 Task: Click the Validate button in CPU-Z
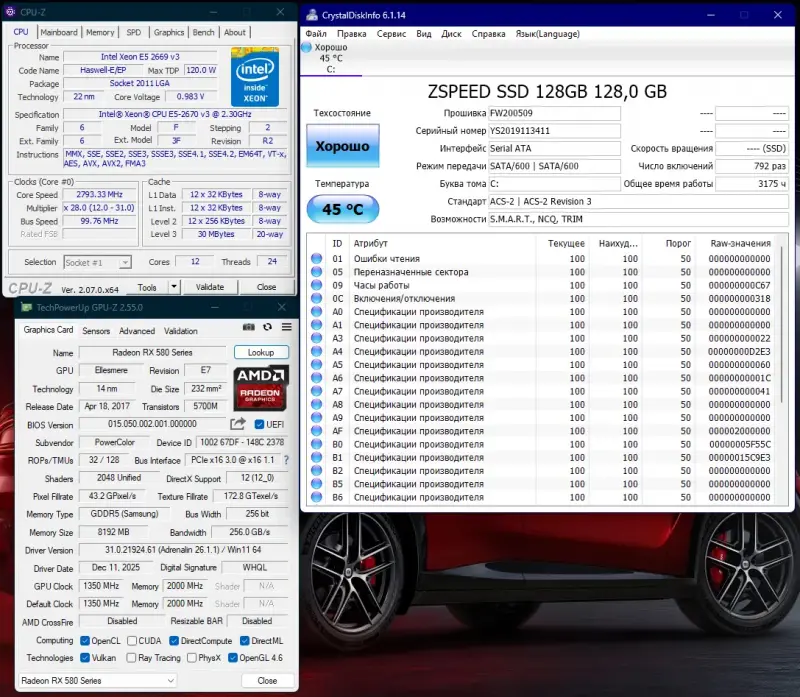pos(210,286)
